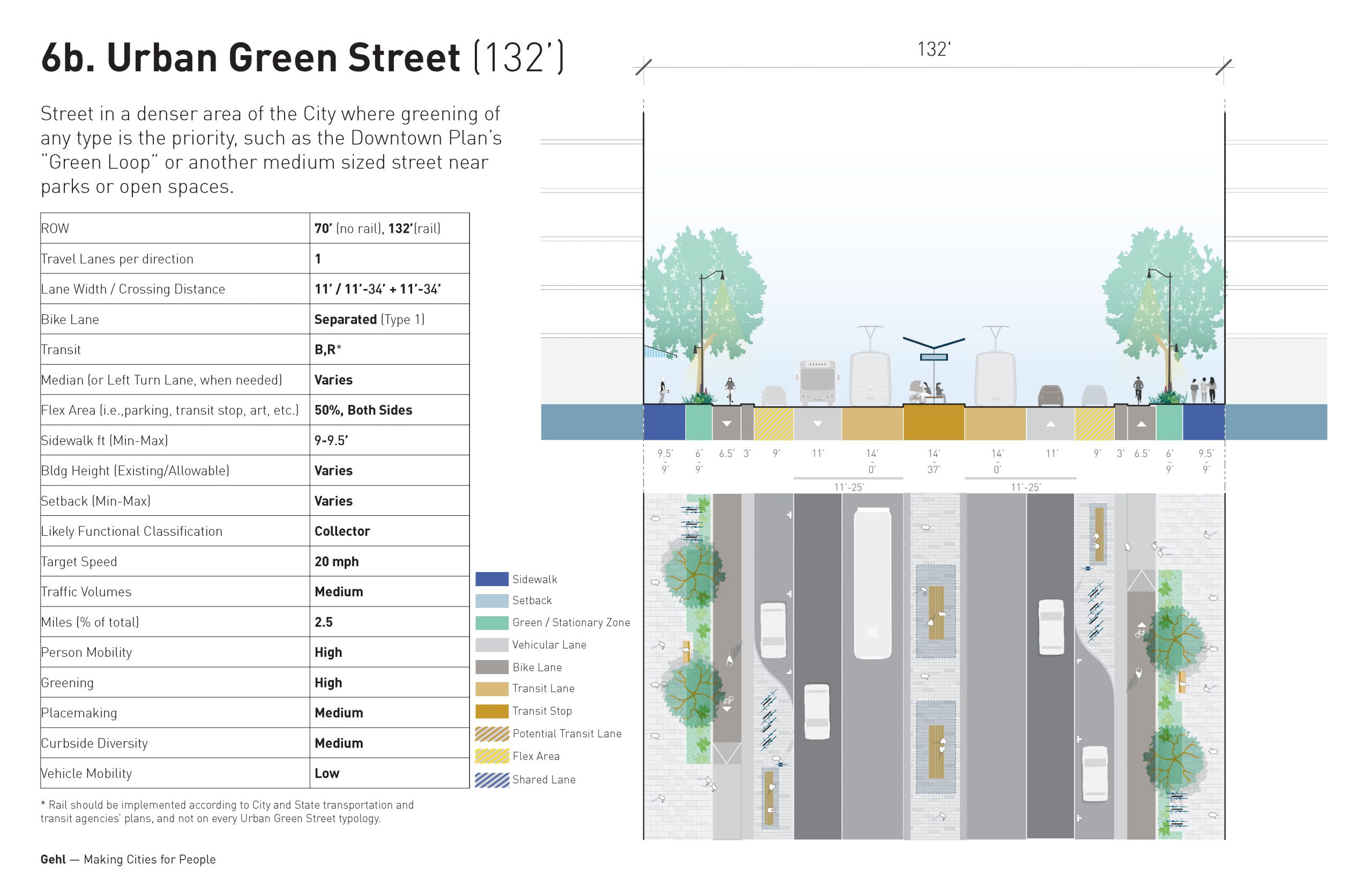Click the Green / Stationary Zone legend label
The width and height of the screenshot is (1372, 888).
(x=571, y=622)
